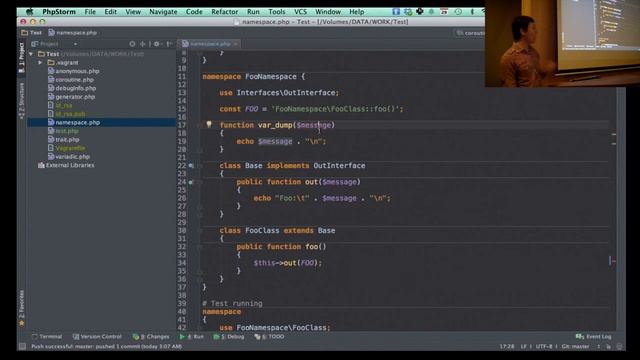Open the Version Control tool window

(97, 337)
